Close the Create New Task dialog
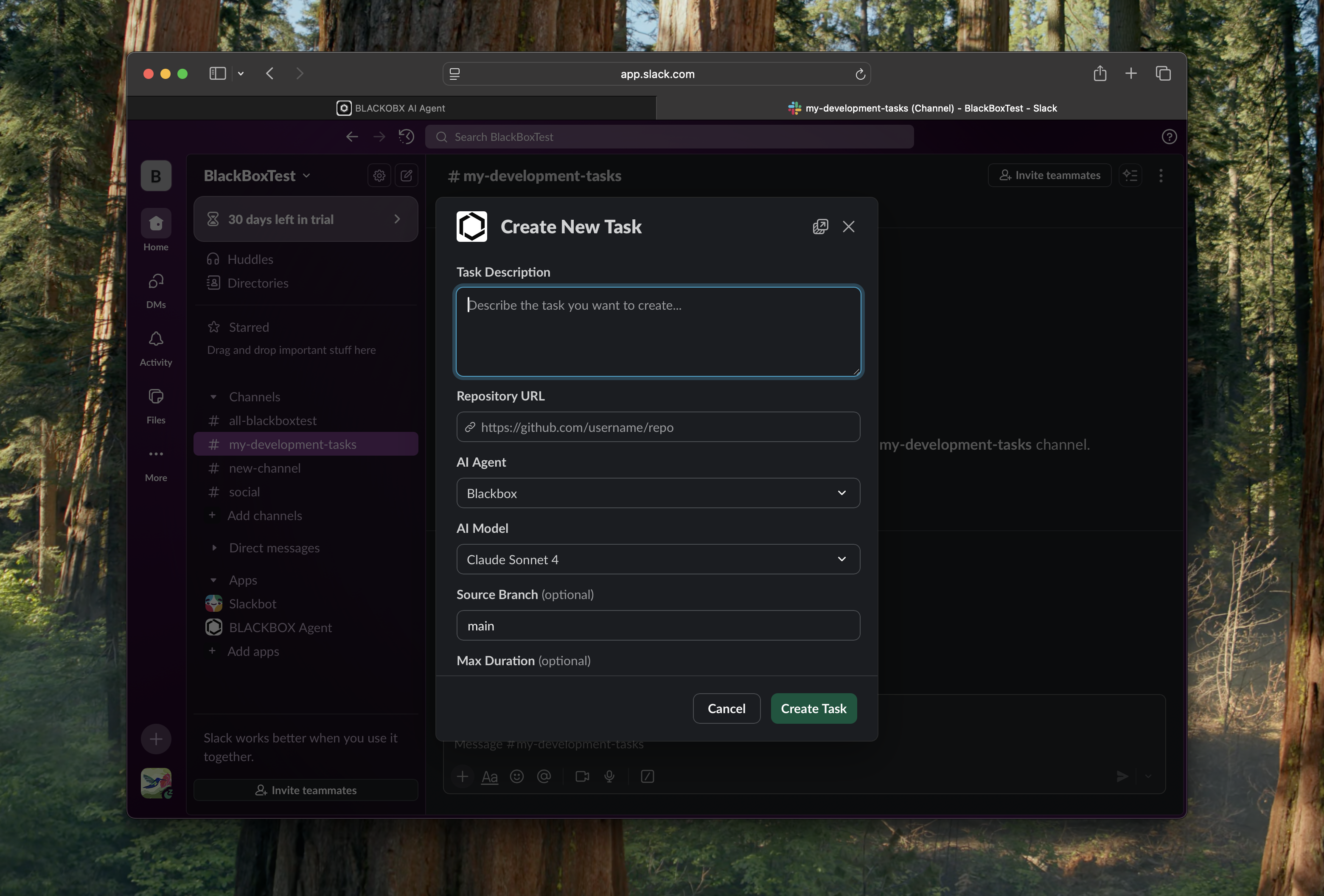Viewport: 1324px width, 896px height. click(848, 227)
